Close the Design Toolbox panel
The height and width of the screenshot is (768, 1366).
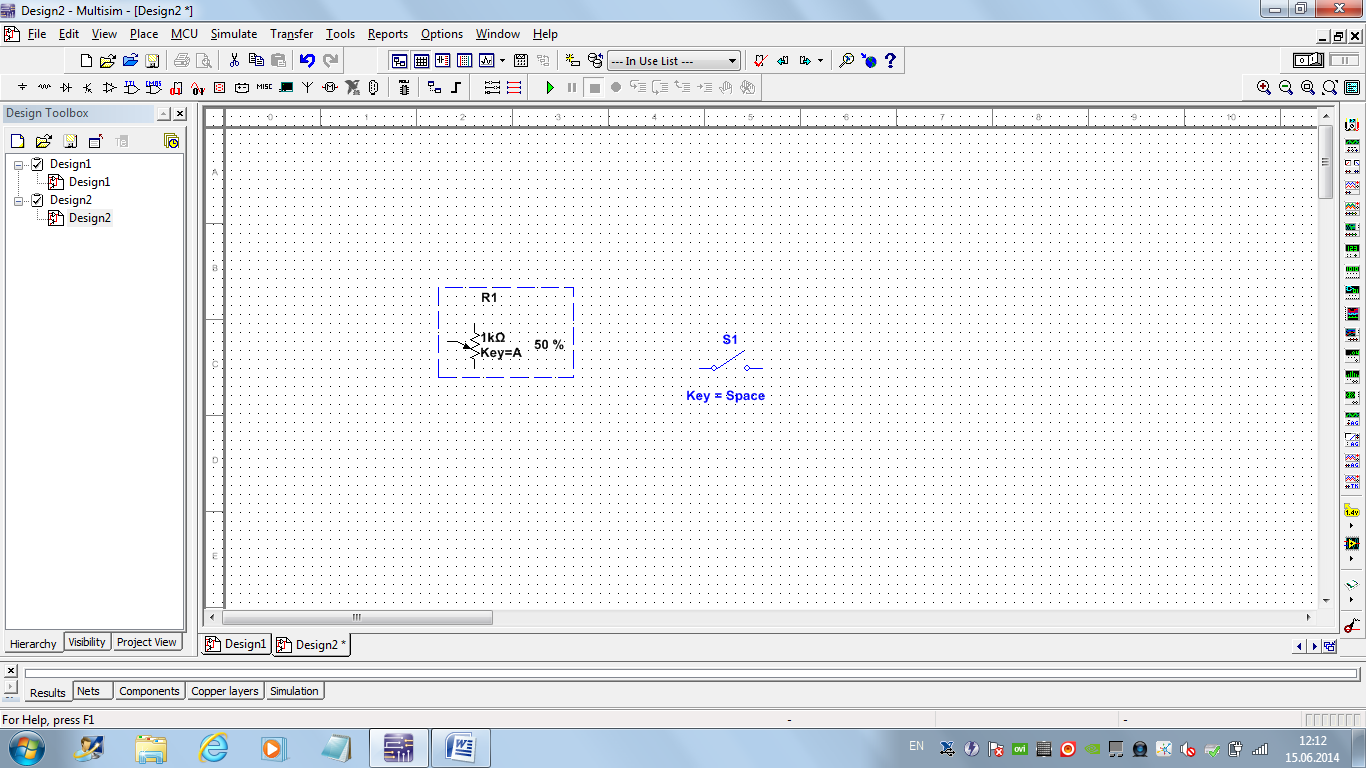pos(180,114)
